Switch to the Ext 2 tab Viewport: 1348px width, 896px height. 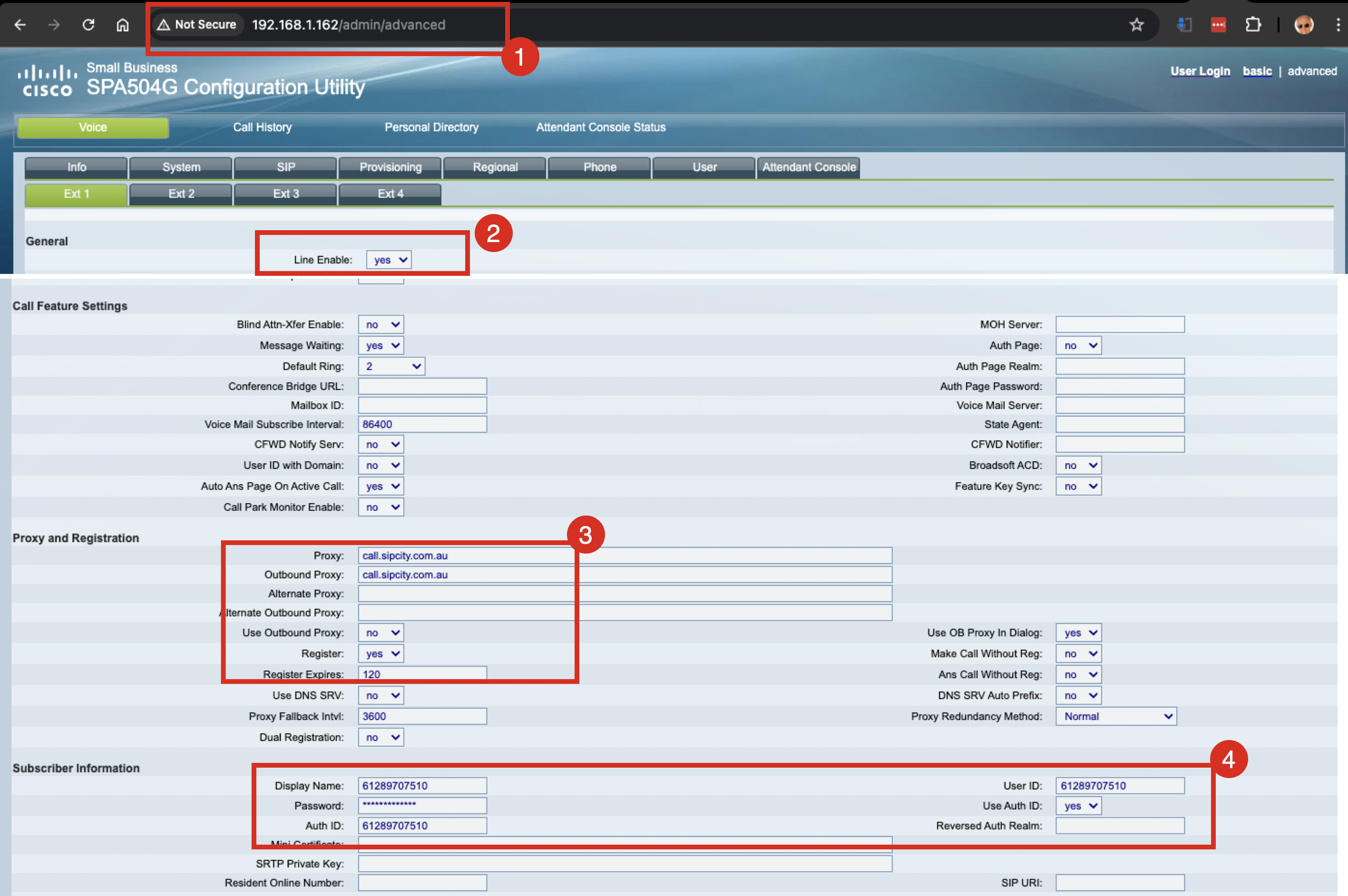pos(181,194)
